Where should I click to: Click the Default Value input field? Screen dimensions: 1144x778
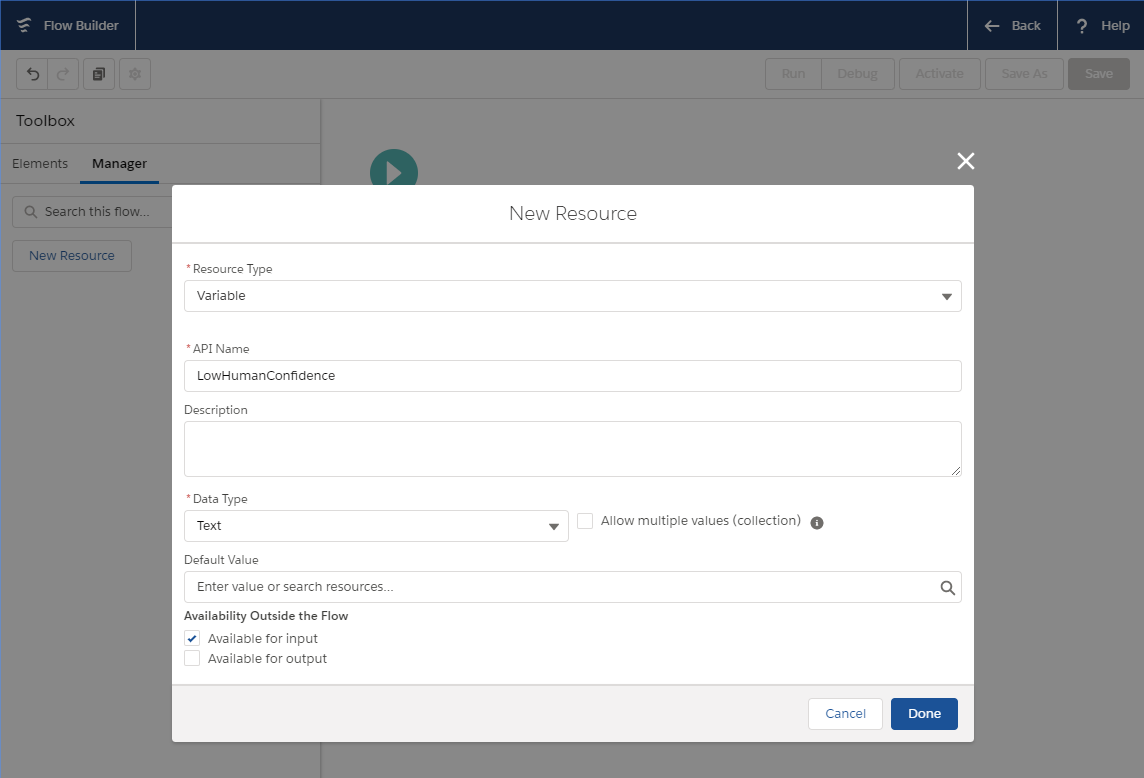tap(573, 588)
